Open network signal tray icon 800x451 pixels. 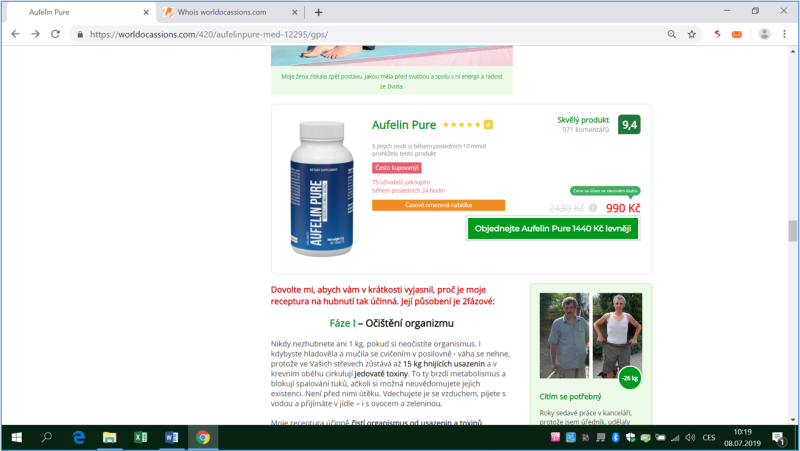point(675,437)
